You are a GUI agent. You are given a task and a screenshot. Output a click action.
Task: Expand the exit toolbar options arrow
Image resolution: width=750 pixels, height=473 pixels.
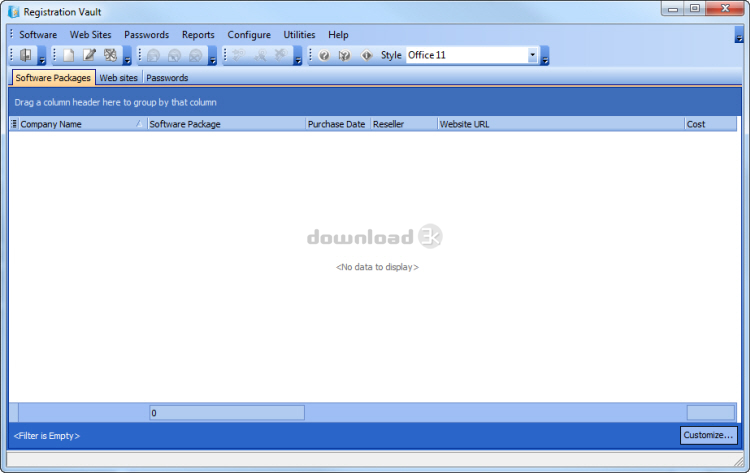(42, 56)
